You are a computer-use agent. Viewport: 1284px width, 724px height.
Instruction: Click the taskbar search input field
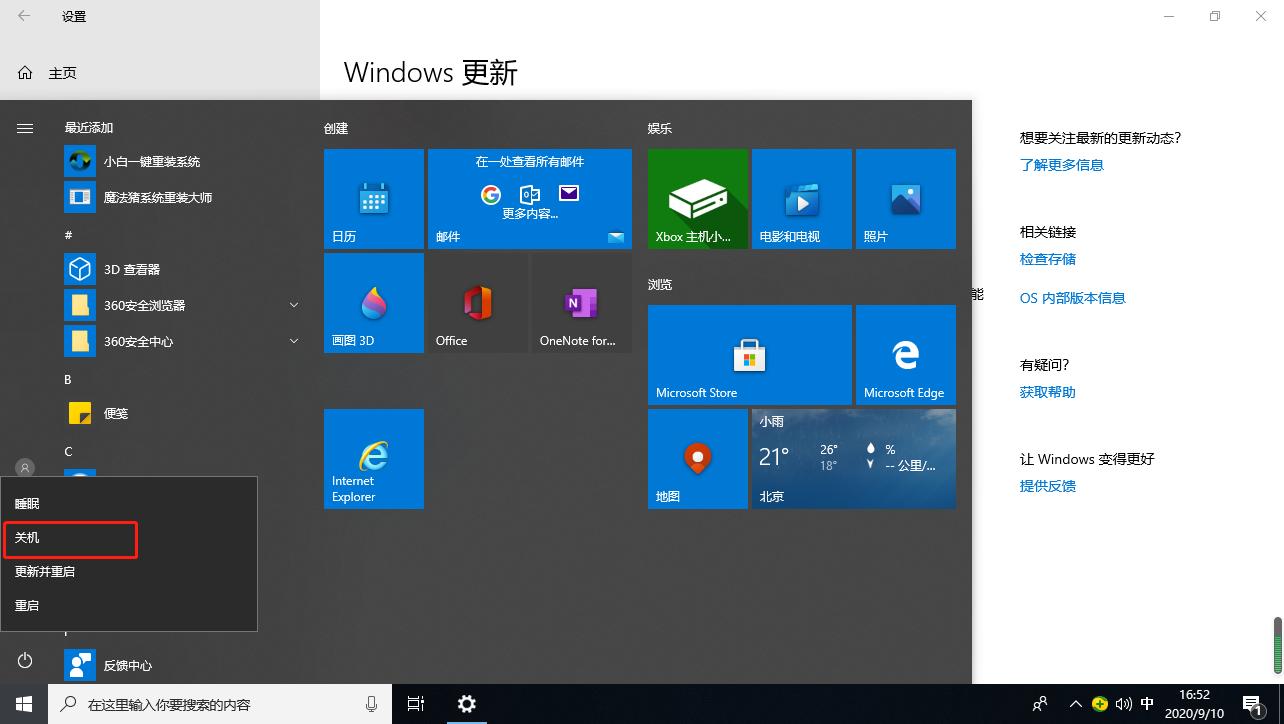click(220, 704)
